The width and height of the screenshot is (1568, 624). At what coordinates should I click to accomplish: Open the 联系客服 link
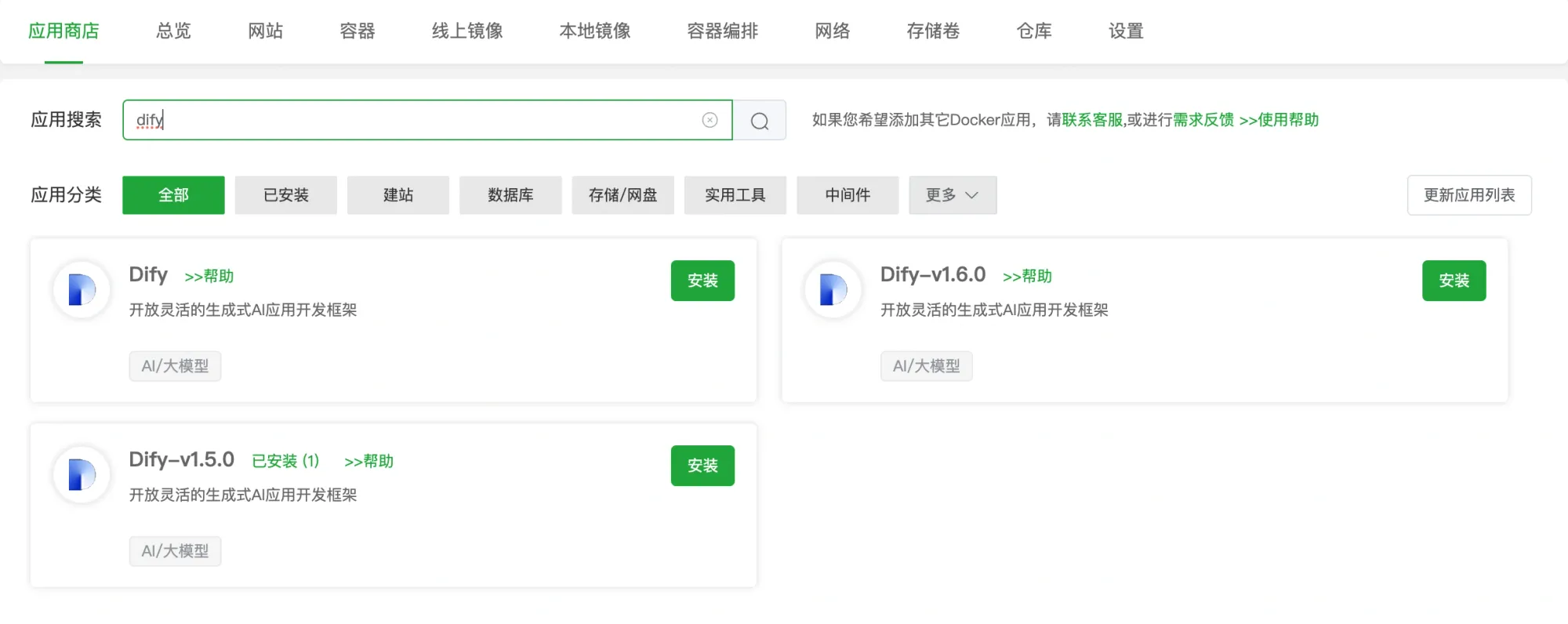(x=1093, y=120)
